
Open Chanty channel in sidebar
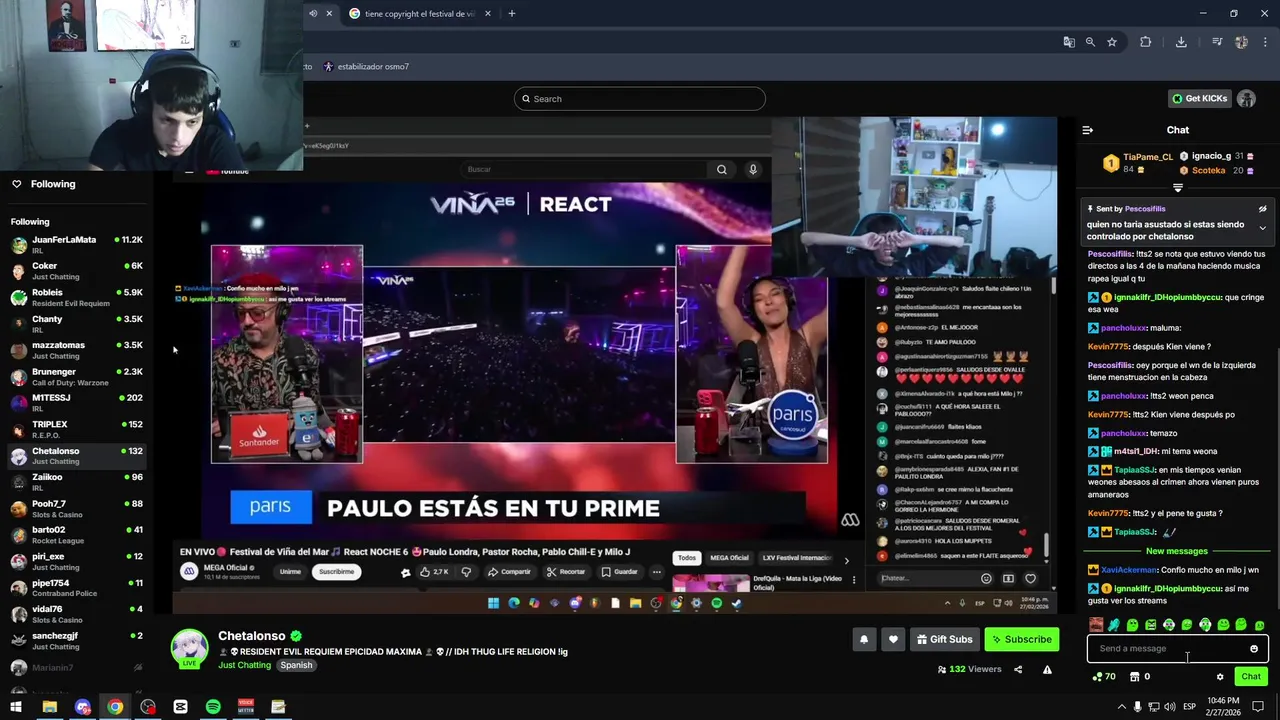77,324
